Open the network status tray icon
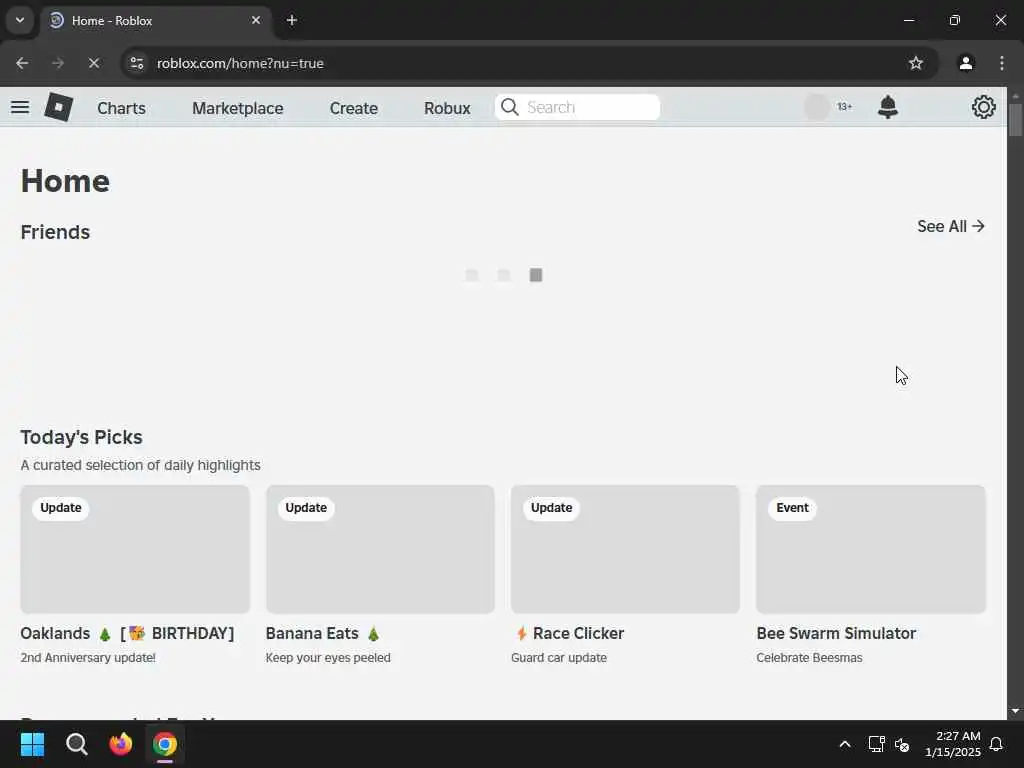The width and height of the screenshot is (1024, 768). click(876, 744)
